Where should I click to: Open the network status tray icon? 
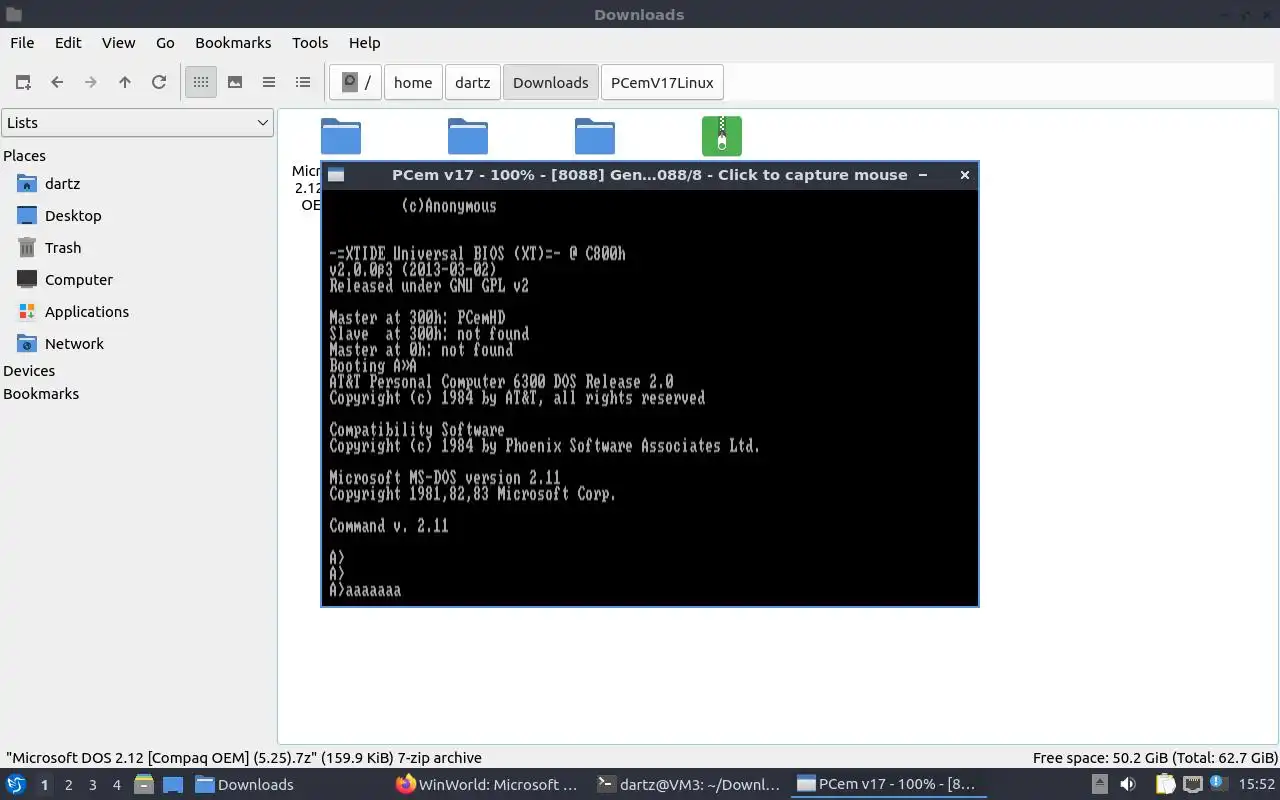point(1192,785)
